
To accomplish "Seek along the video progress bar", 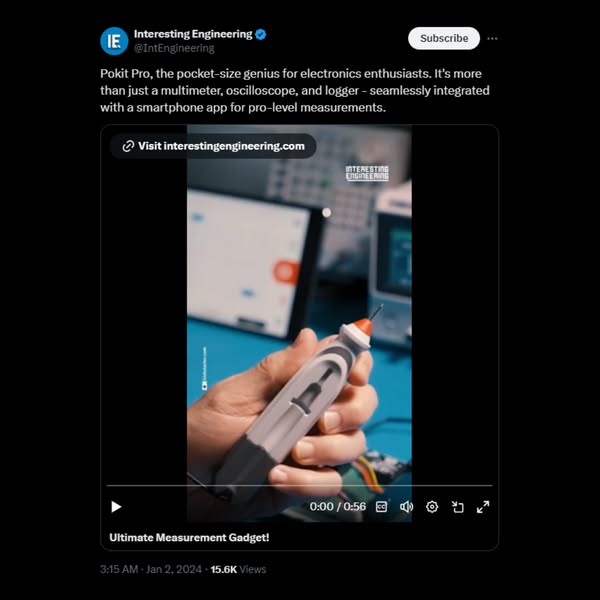I will tap(299, 485).
